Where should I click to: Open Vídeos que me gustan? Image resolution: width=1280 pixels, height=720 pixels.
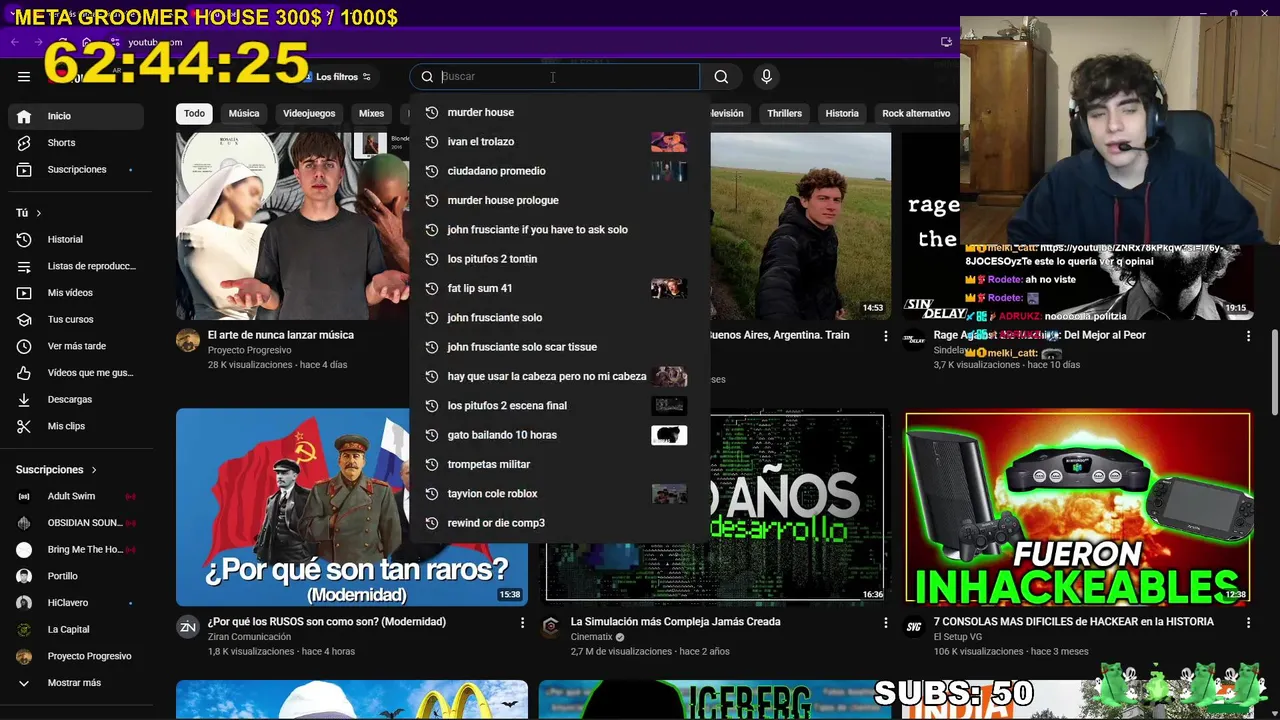(x=76, y=373)
